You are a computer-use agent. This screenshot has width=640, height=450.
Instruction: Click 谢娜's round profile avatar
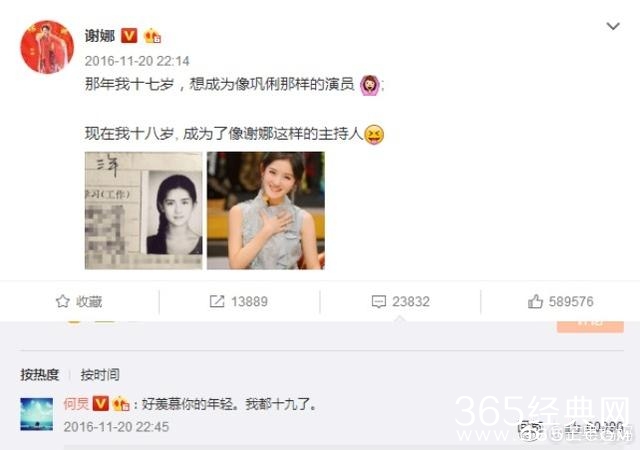47,47
